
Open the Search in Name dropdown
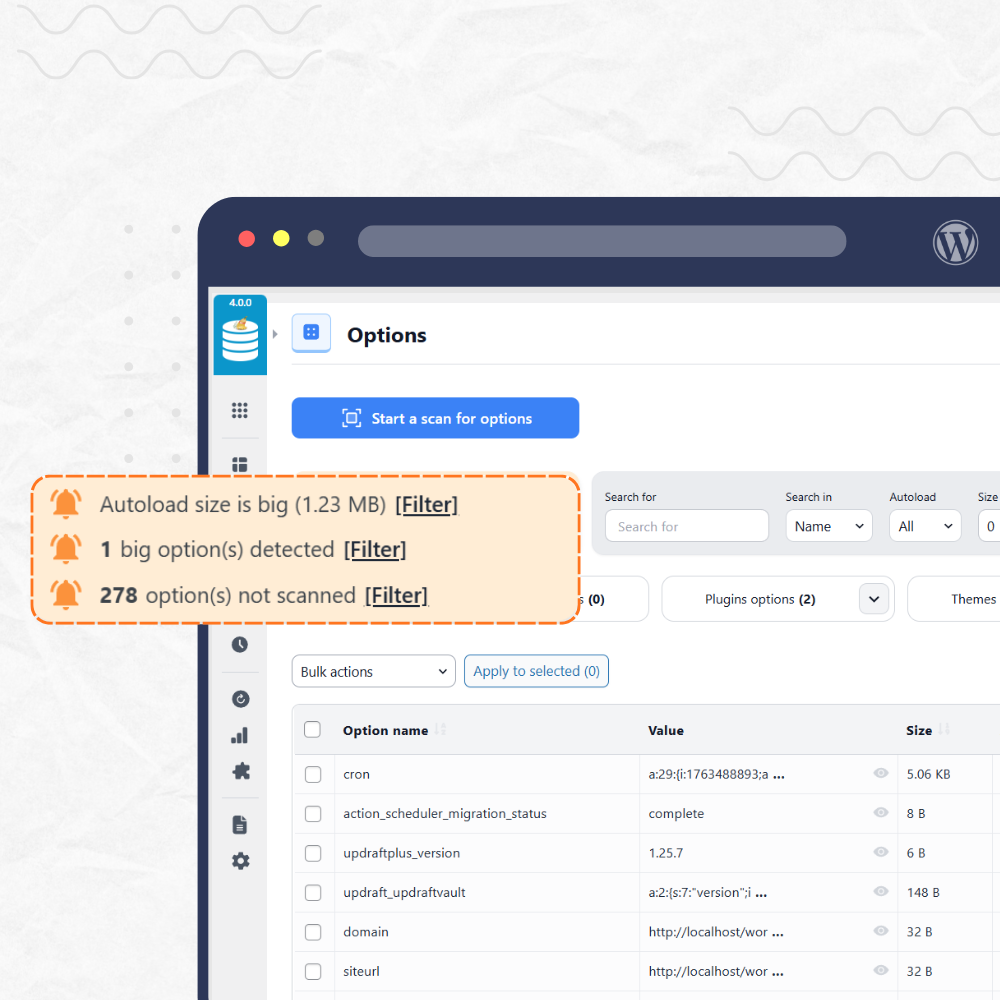click(x=828, y=525)
